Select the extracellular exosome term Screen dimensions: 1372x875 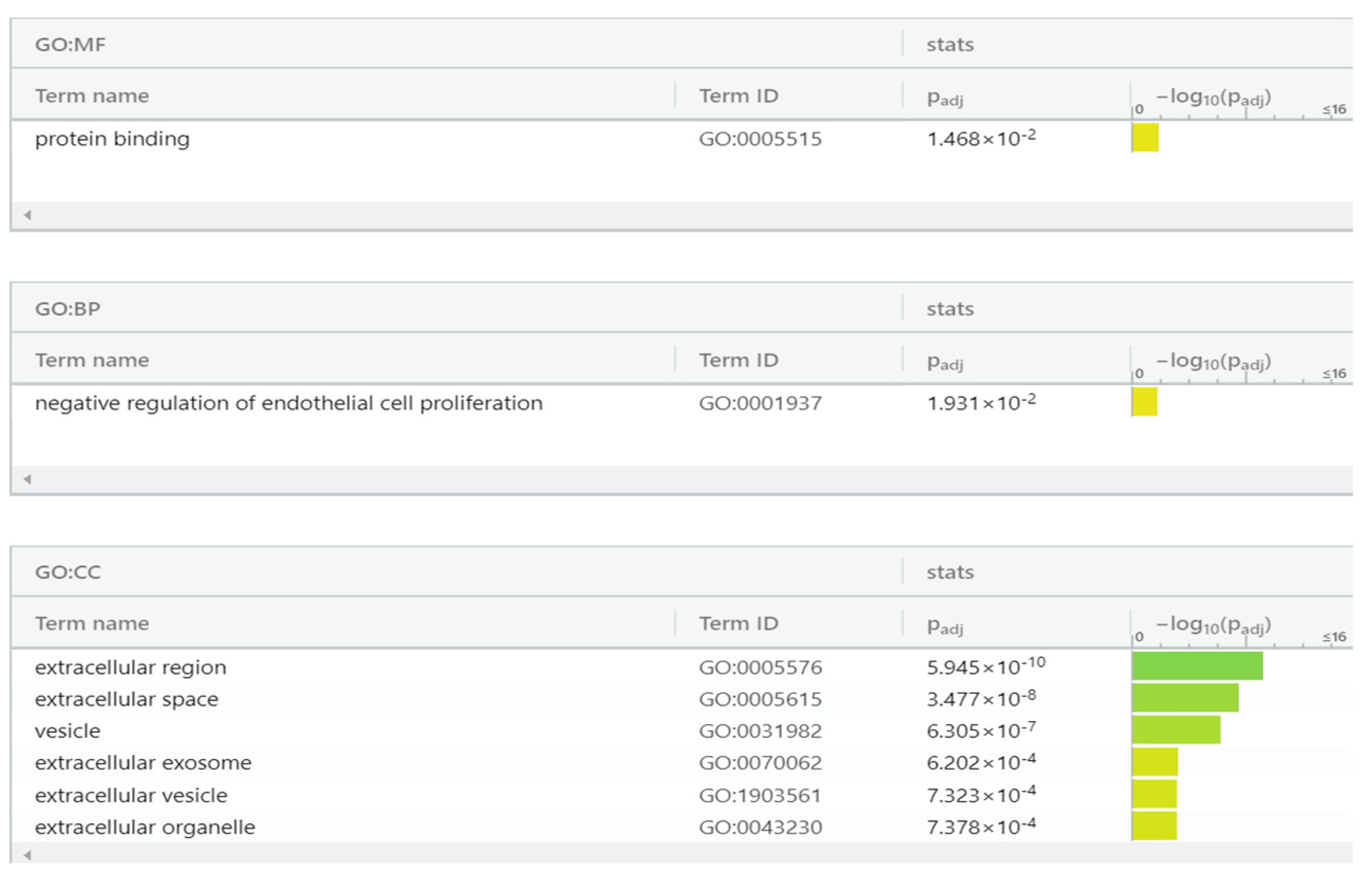point(143,763)
